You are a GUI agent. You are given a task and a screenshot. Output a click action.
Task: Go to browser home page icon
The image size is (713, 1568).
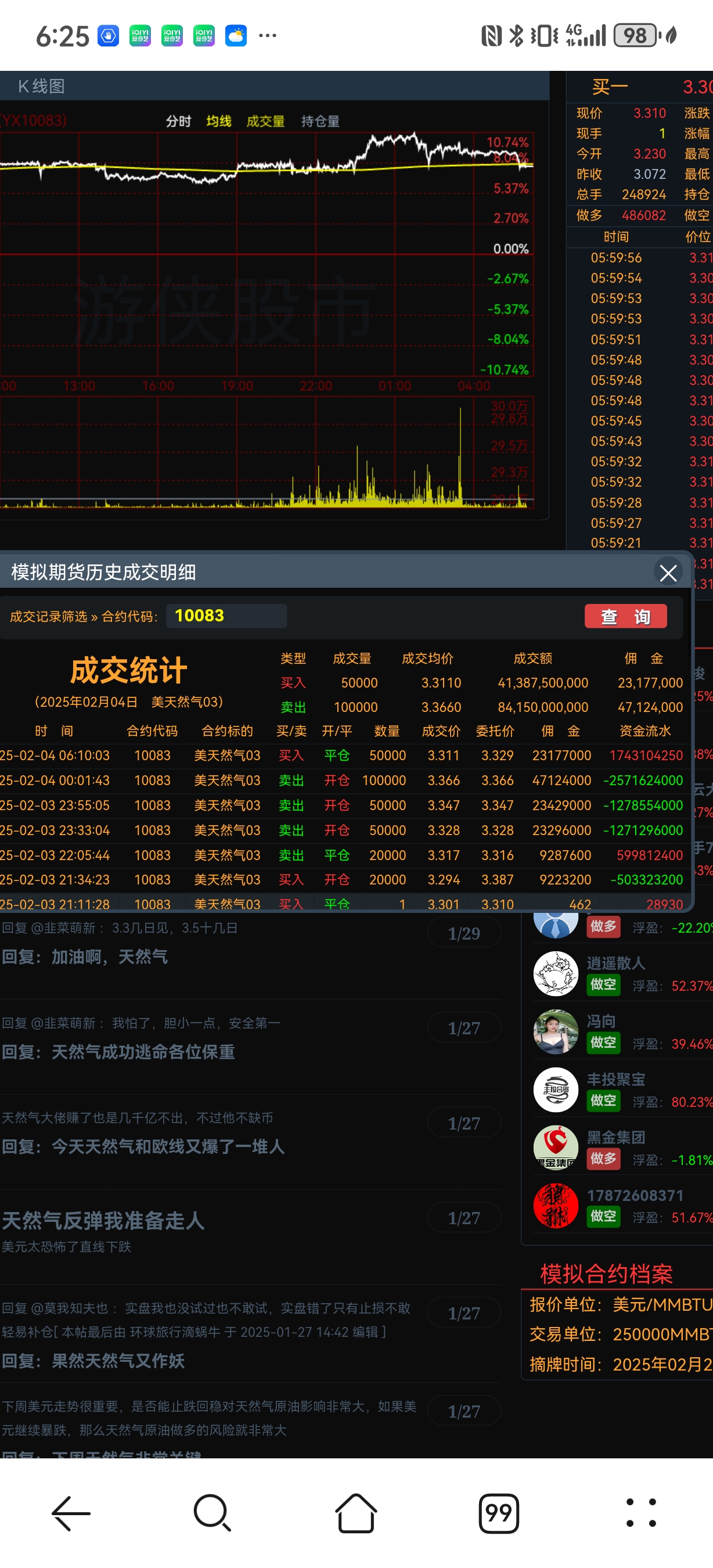(x=356, y=1513)
